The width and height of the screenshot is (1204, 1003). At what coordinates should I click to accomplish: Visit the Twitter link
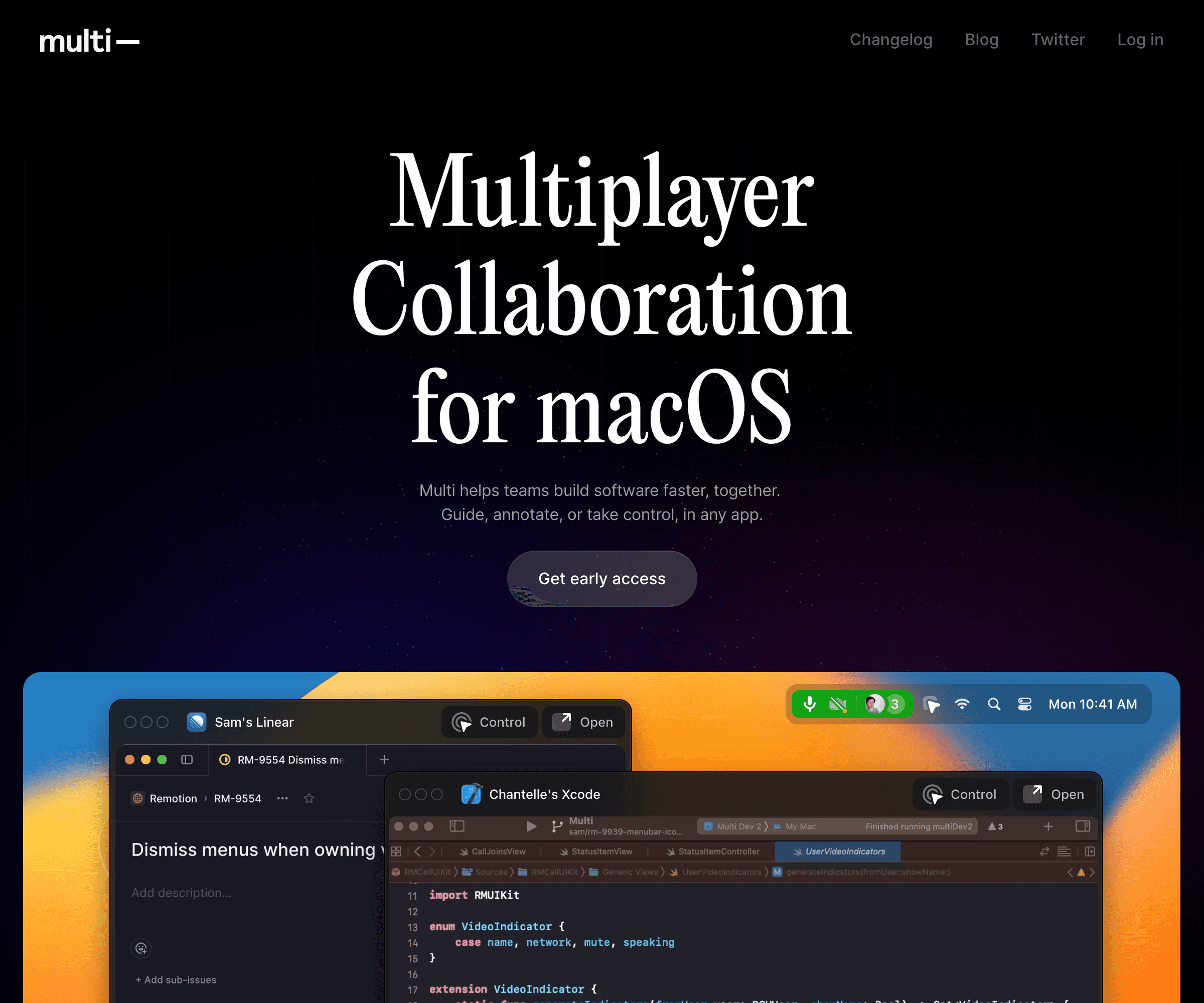(x=1058, y=40)
